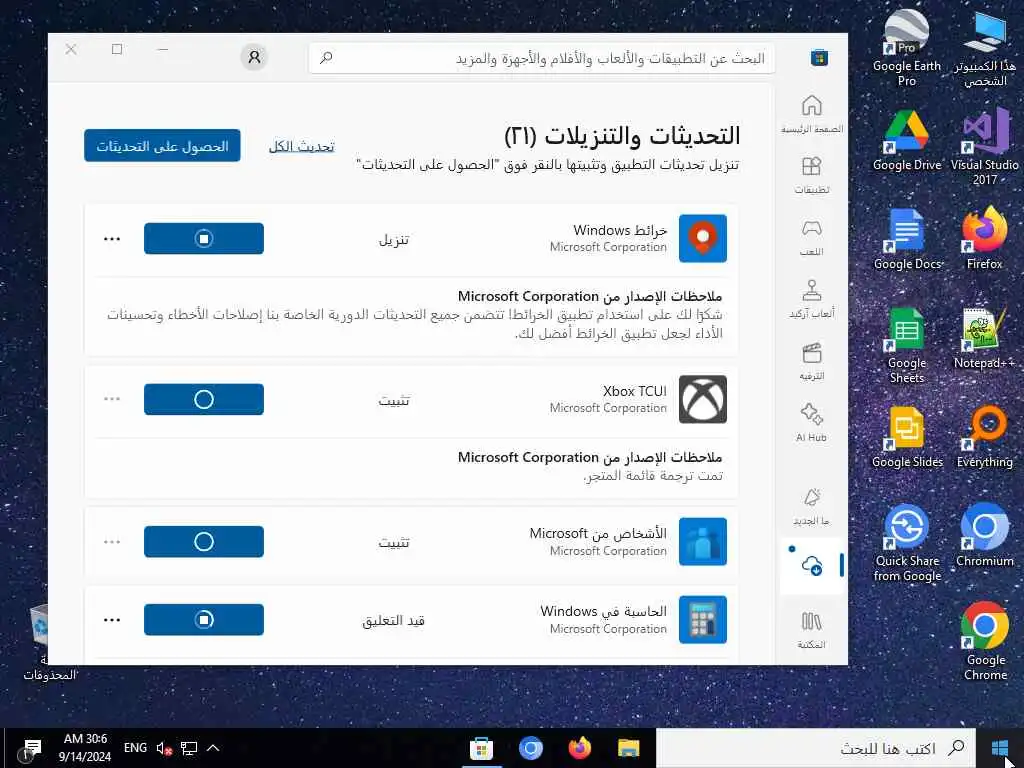This screenshot has width=1024, height=768.
Task: Click the Windows Maps app icon
Action: coord(703,238)
